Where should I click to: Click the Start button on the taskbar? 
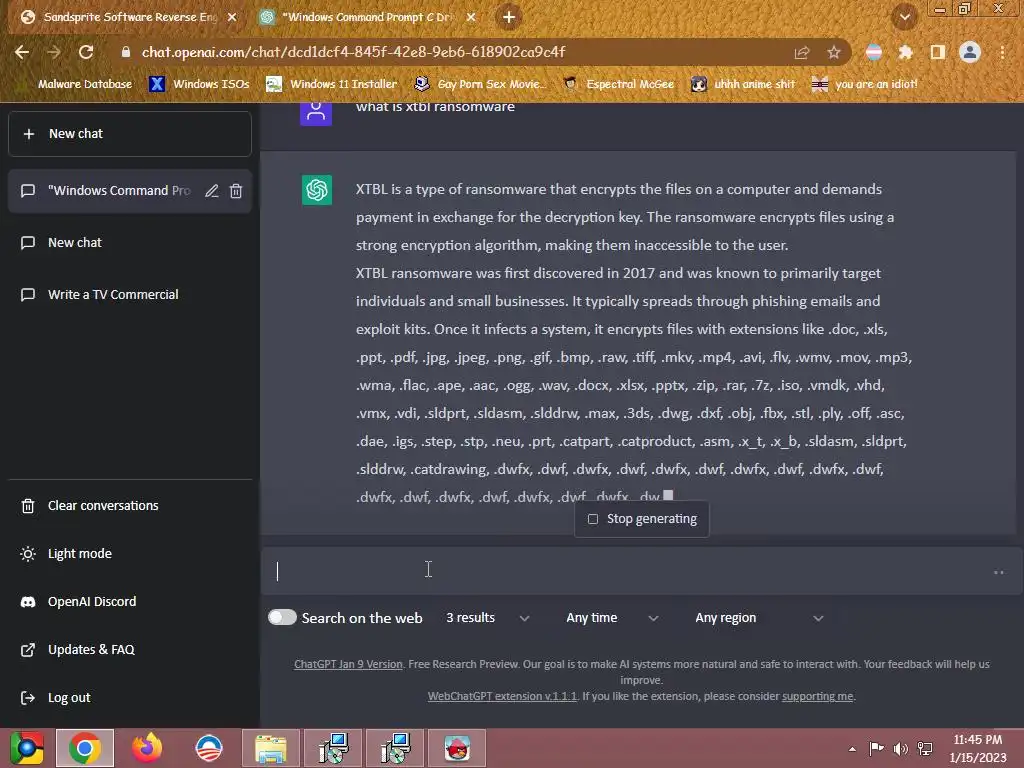coord(26,748)
